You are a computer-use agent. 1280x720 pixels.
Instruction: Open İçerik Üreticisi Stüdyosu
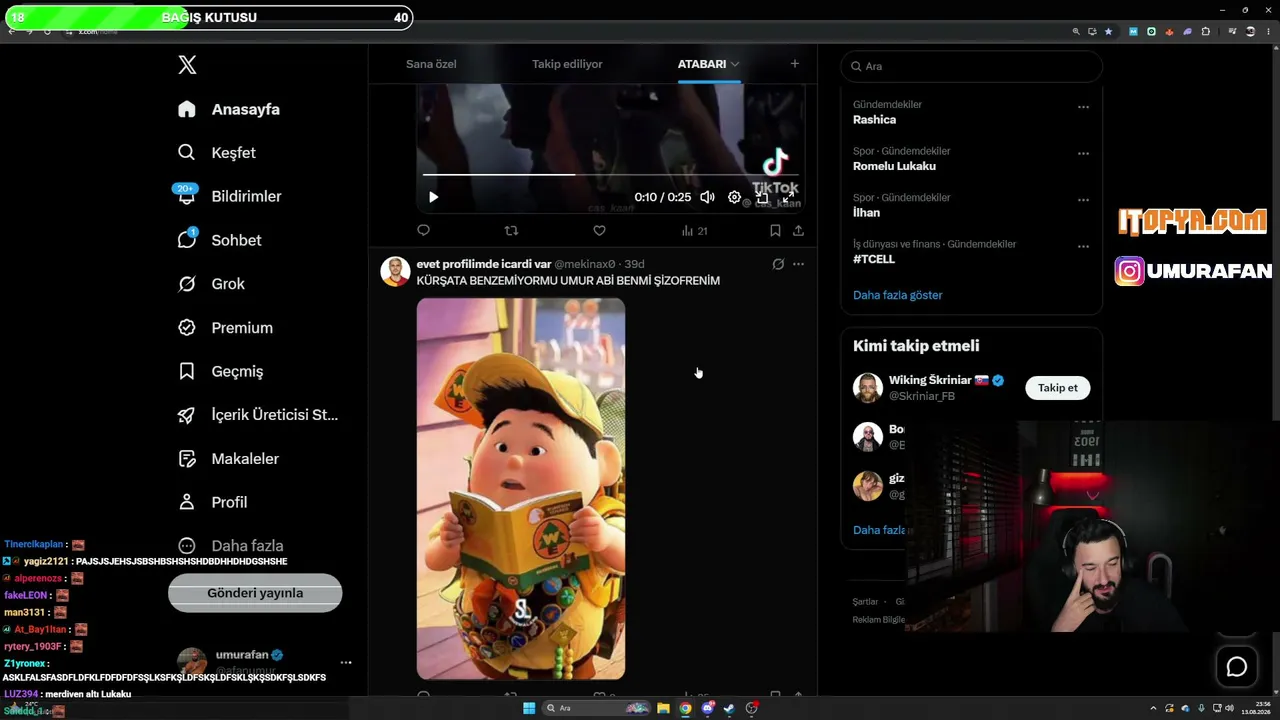point(258,415)
